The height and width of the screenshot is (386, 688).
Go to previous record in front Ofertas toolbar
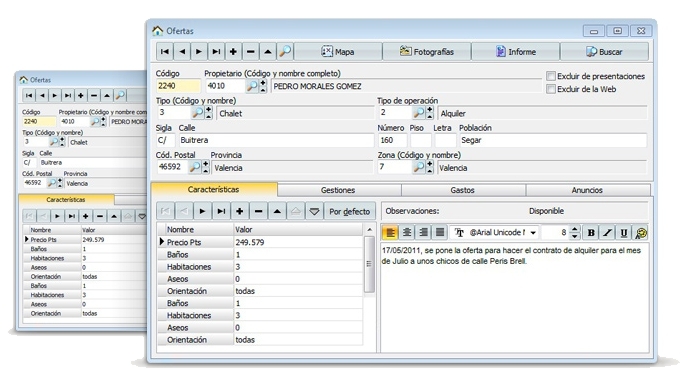coord(182,52)
